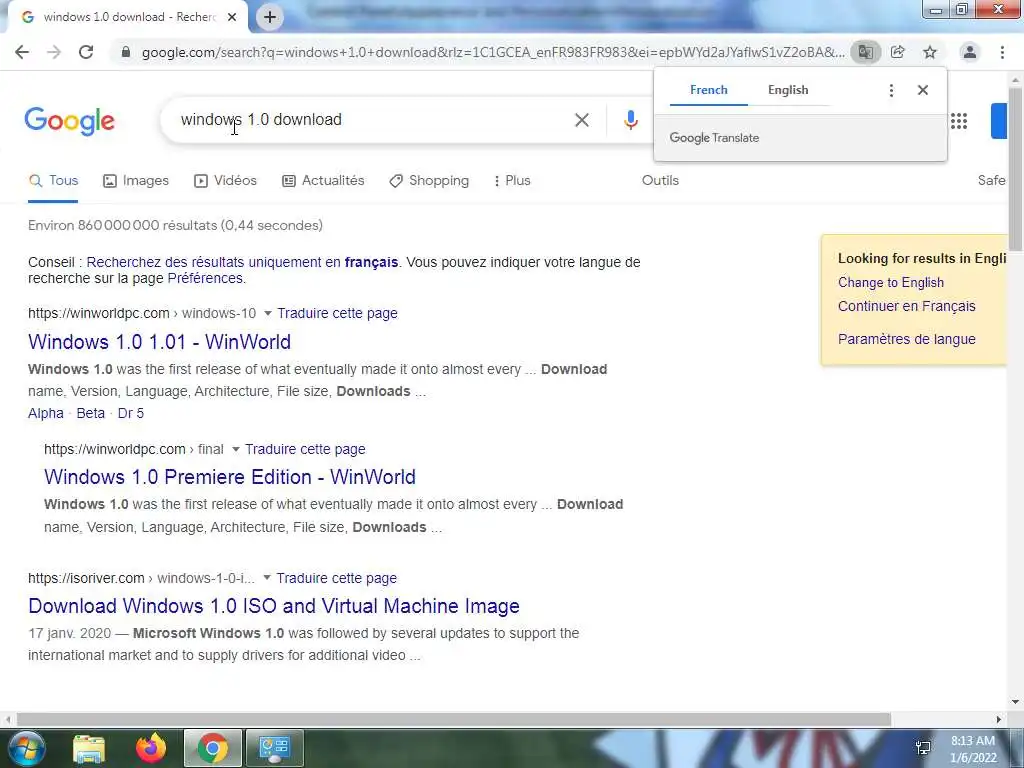View site security lock info

point(126,52)
